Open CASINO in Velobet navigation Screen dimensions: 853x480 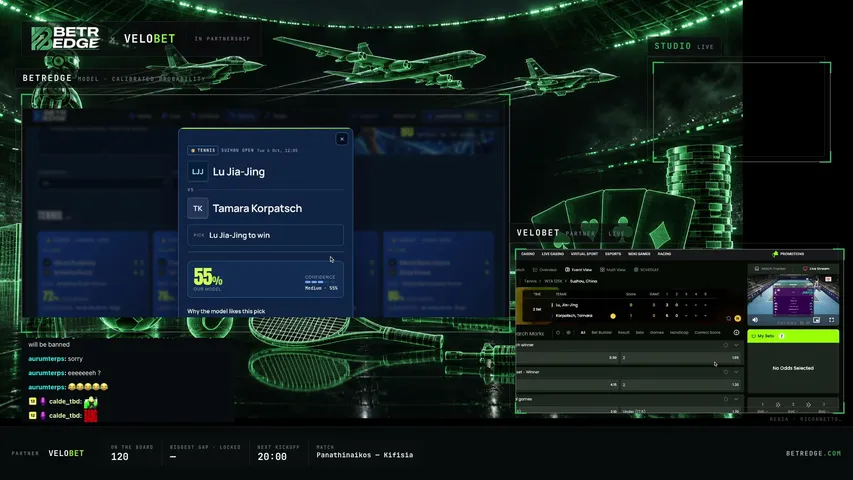tap(528, 254)
